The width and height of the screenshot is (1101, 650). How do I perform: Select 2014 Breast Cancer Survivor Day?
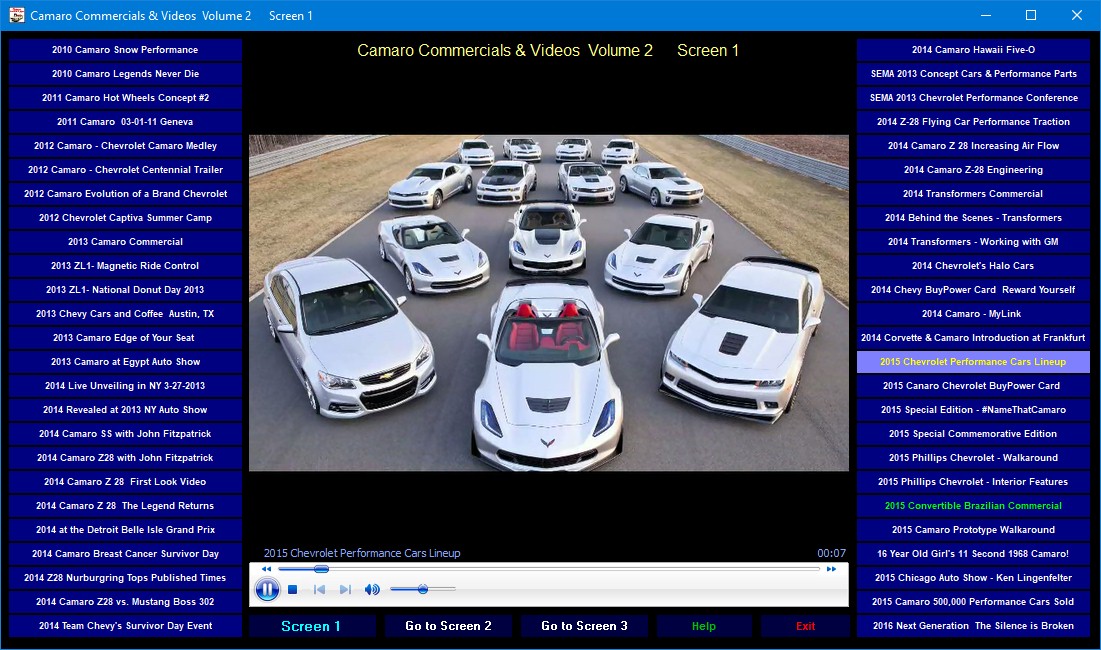pyautogui.click(x=125, y=554)
